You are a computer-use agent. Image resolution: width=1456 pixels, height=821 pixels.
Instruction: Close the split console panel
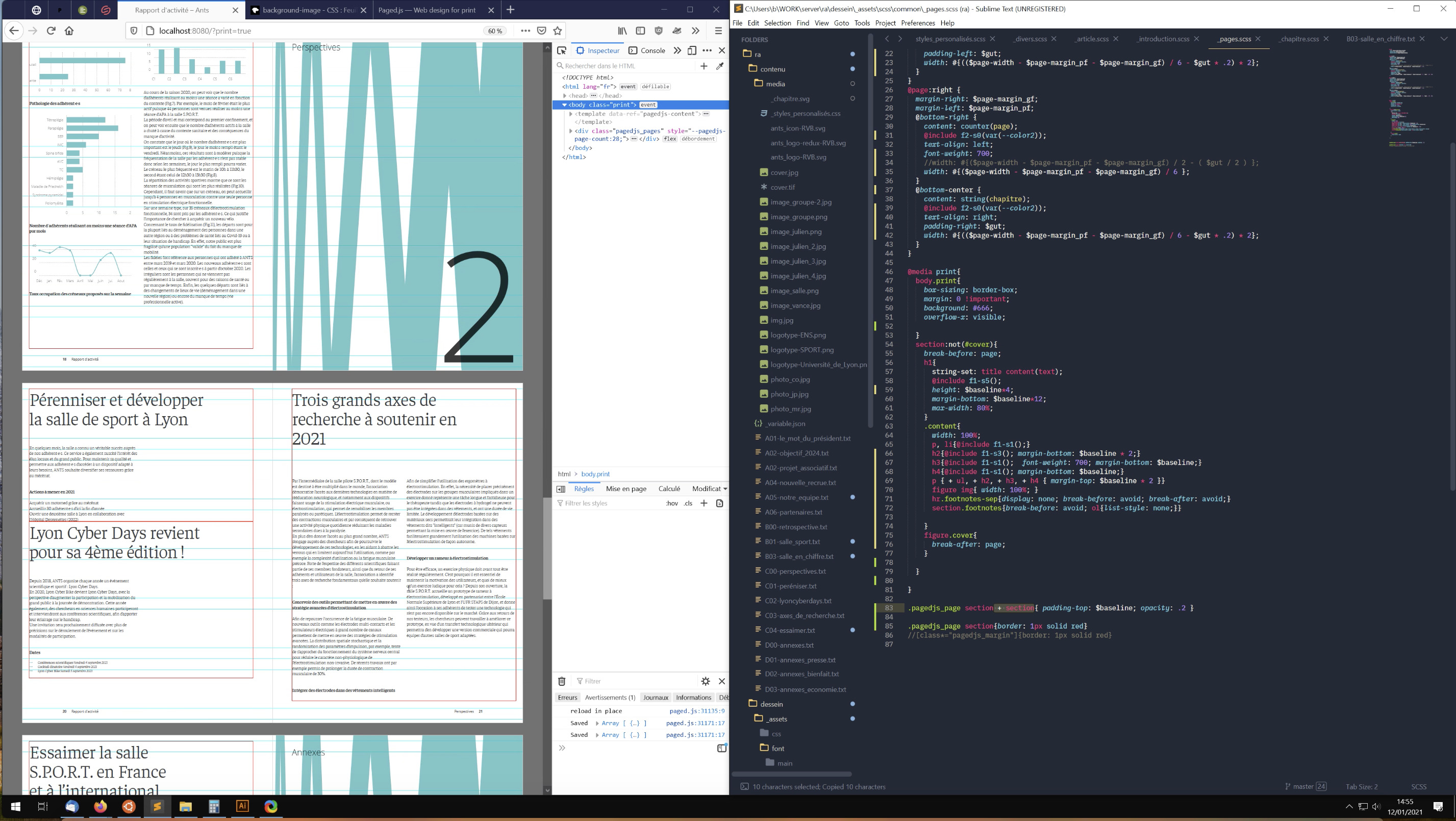(722, 681)
